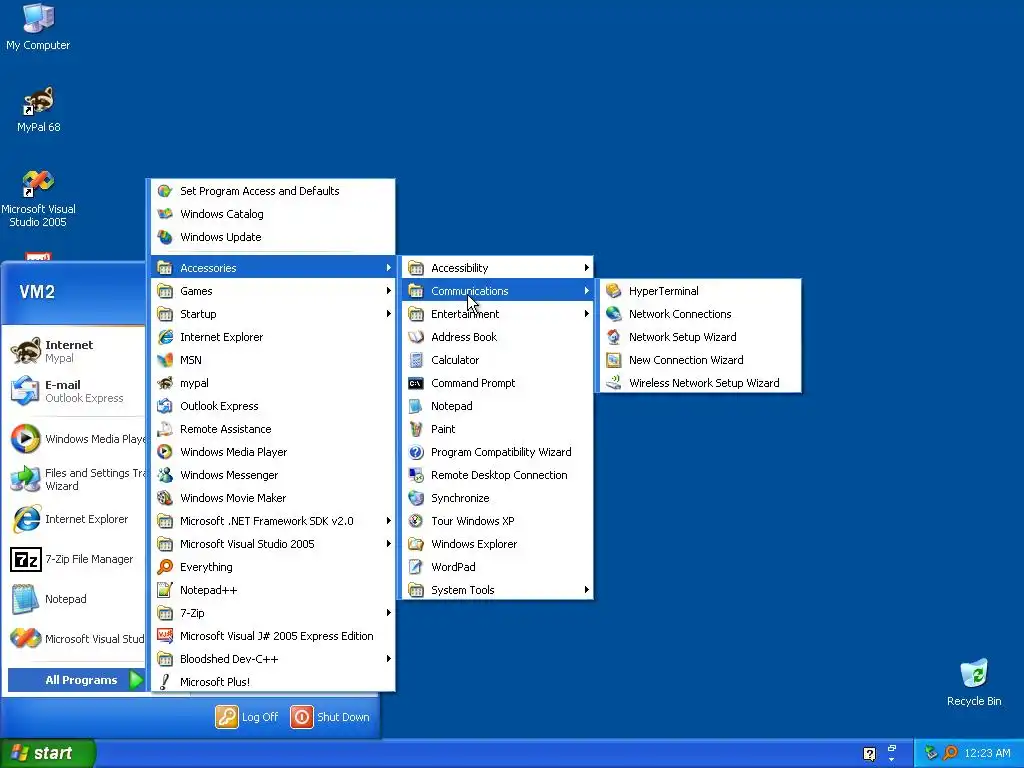Screen dimensions: 1024x768
Task: Open the Recycle Bin desktop icon
Action: point(974,683)
